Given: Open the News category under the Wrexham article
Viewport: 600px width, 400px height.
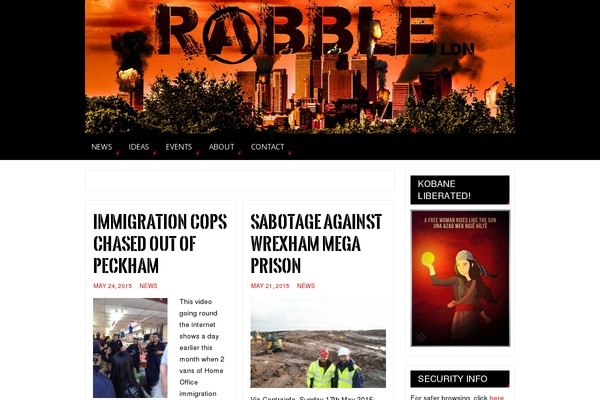Looking at the screenshot, I should point(306,286).
